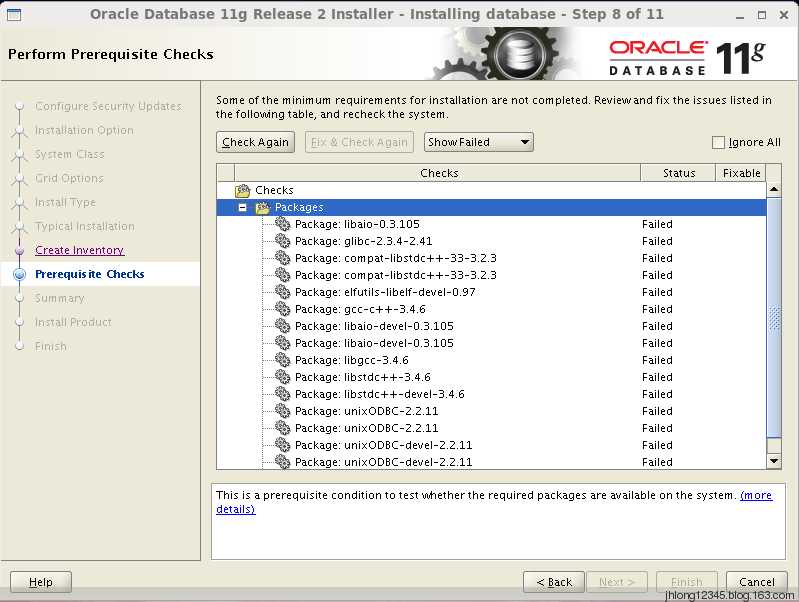The image size is (799, 602).
Task: Select Typical Installation step in sidebar
Action: 85,226
